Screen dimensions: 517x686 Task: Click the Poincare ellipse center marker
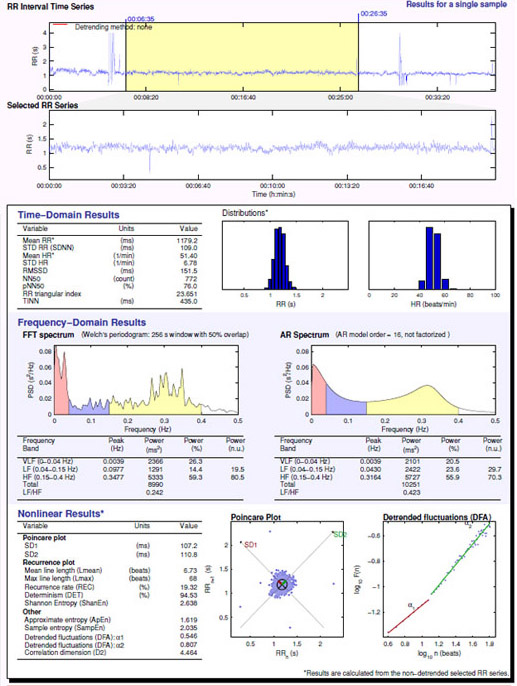pyautogui.click(x=282, y=584)
